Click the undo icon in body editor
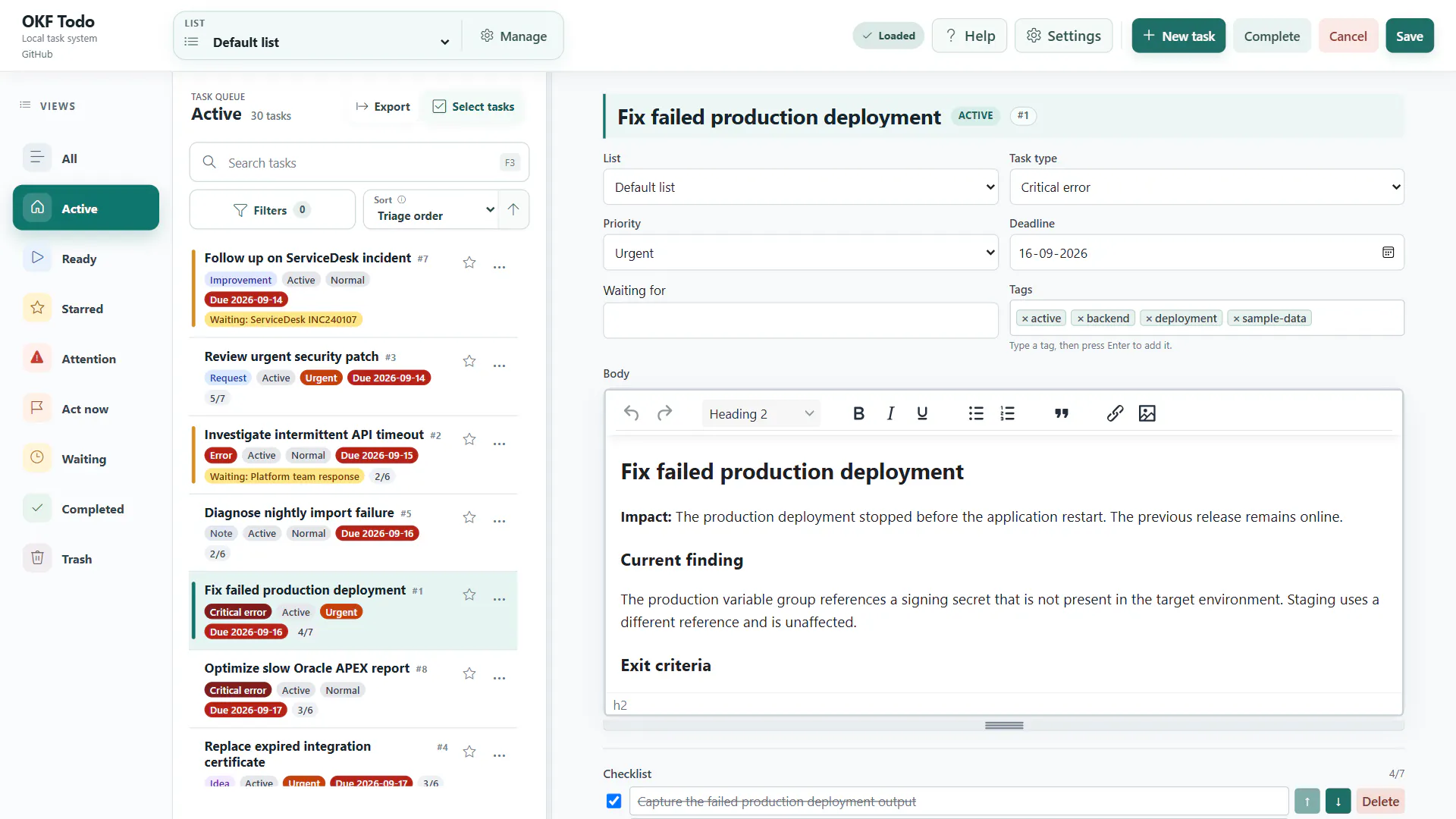 [631, 413]
